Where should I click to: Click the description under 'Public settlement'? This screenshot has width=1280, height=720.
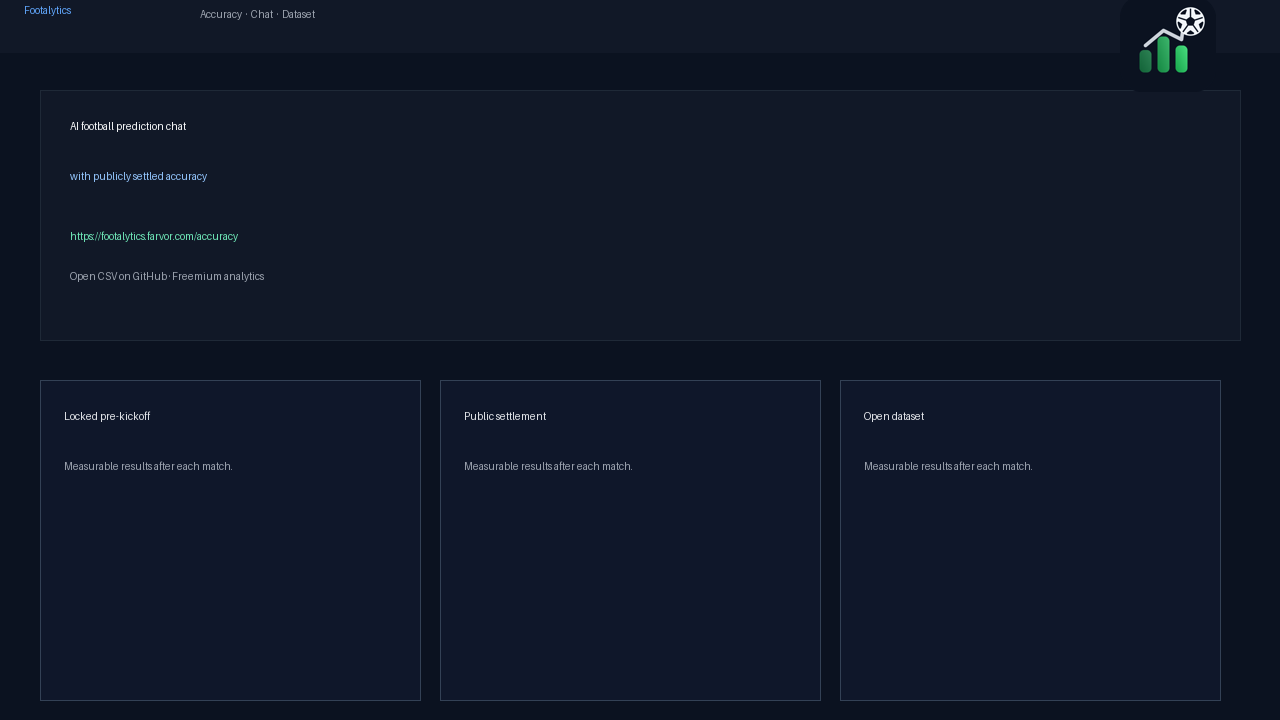[x=548, y=466]
